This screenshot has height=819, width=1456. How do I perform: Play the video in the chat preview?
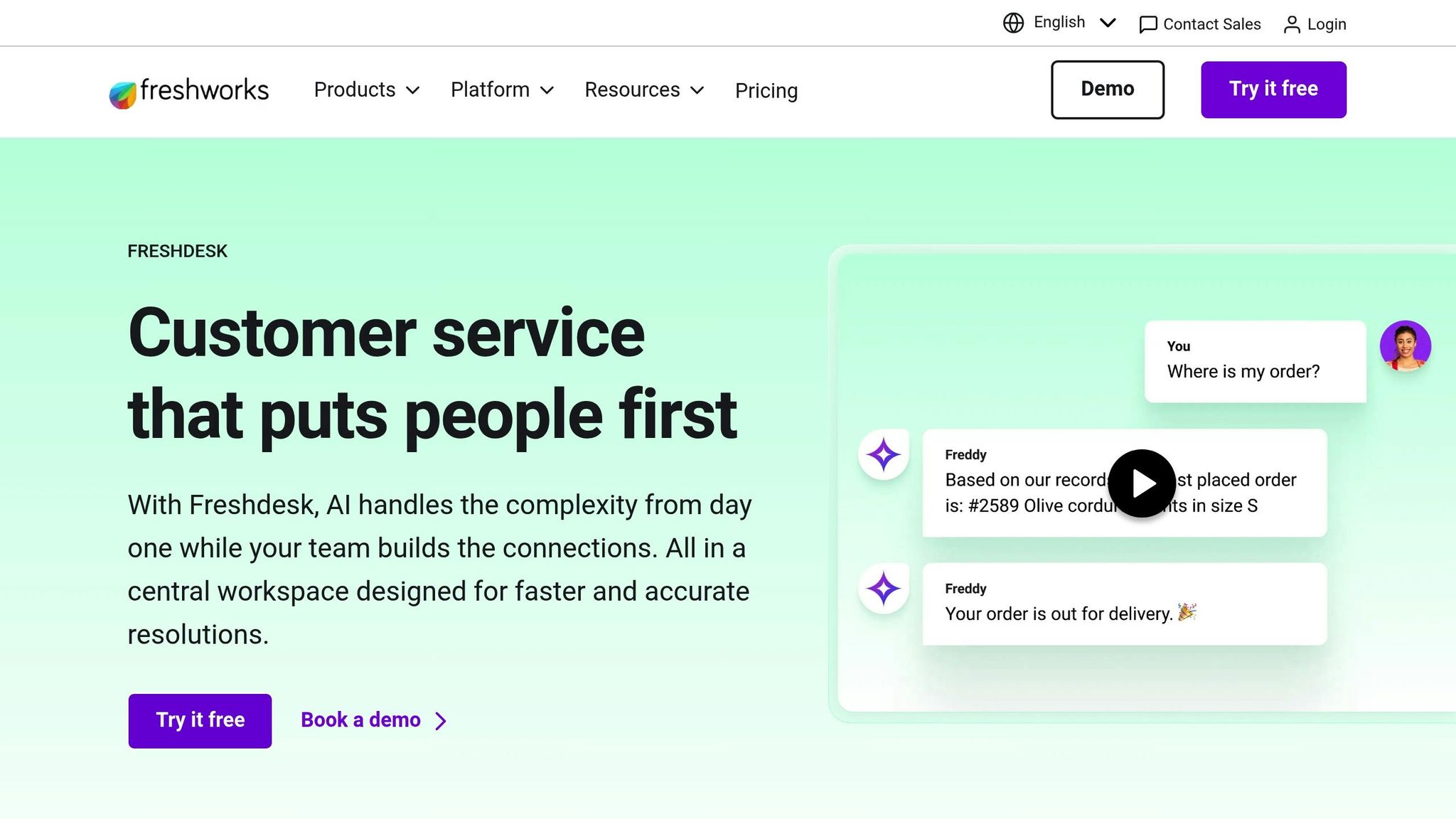coord(1141,482)
